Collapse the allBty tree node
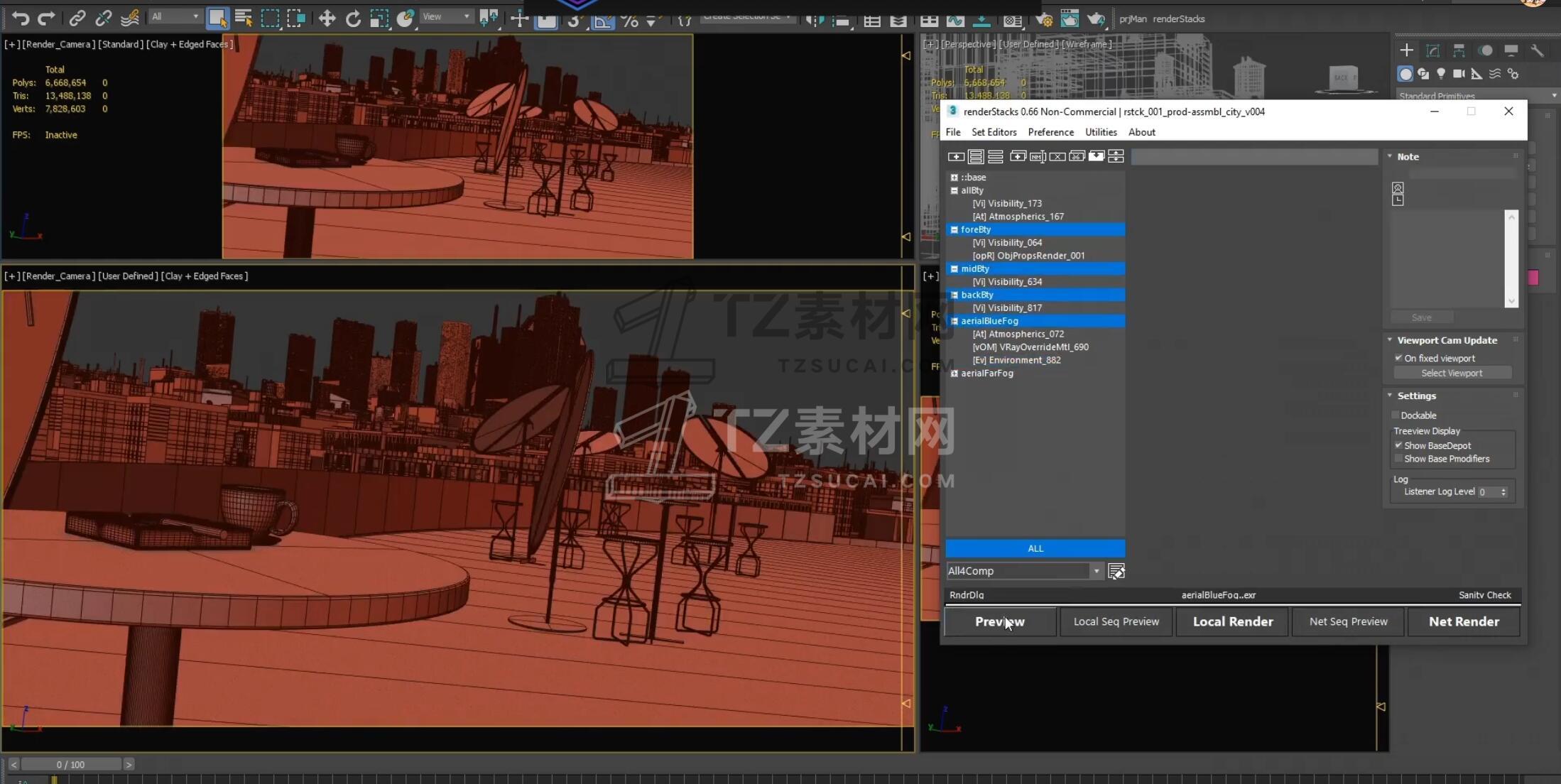This screenshot has width=1561, height=784. click(954, 190)
